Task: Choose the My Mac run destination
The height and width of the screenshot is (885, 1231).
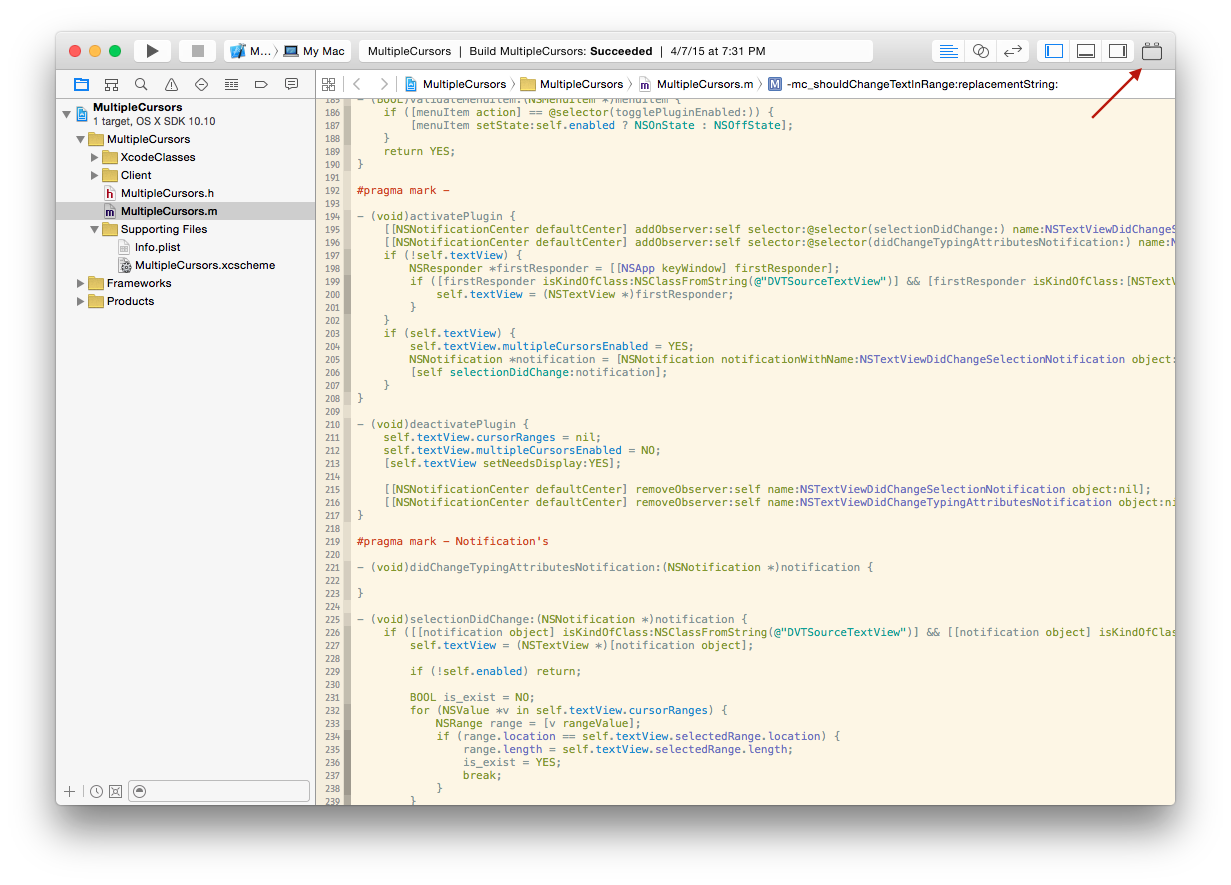Action: click(x=314, y=51)
